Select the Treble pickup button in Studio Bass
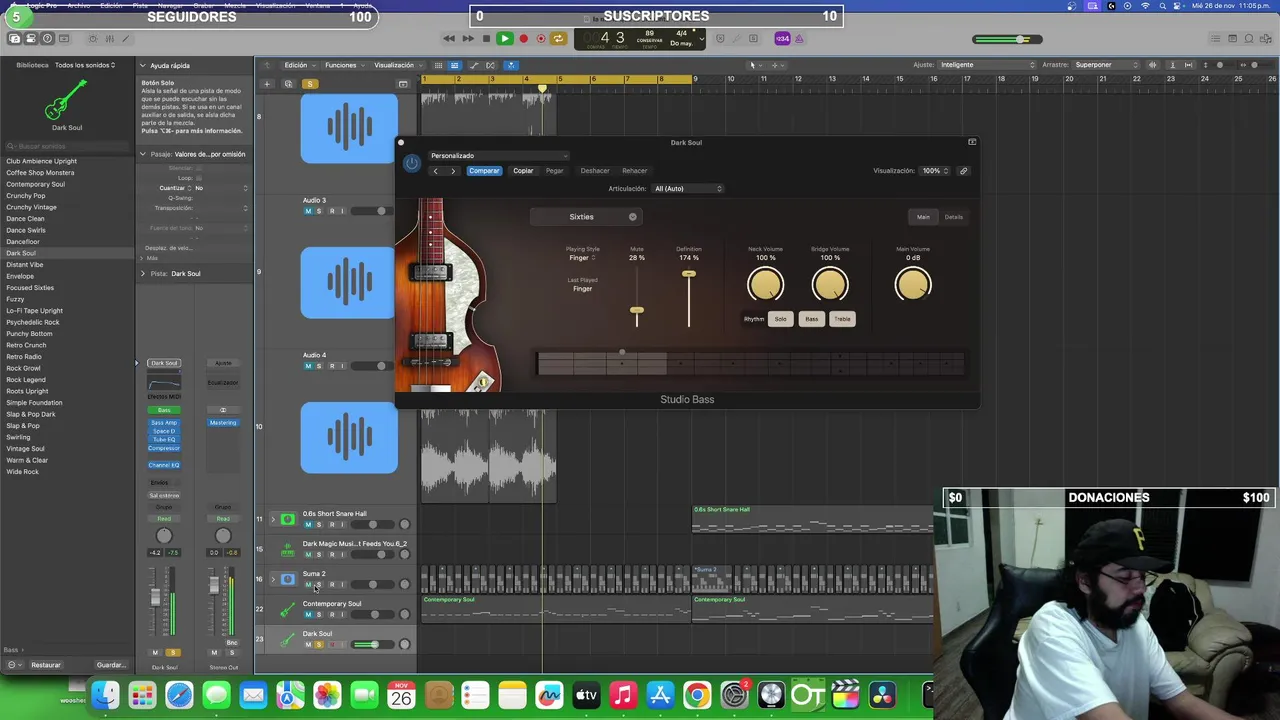 842,319
